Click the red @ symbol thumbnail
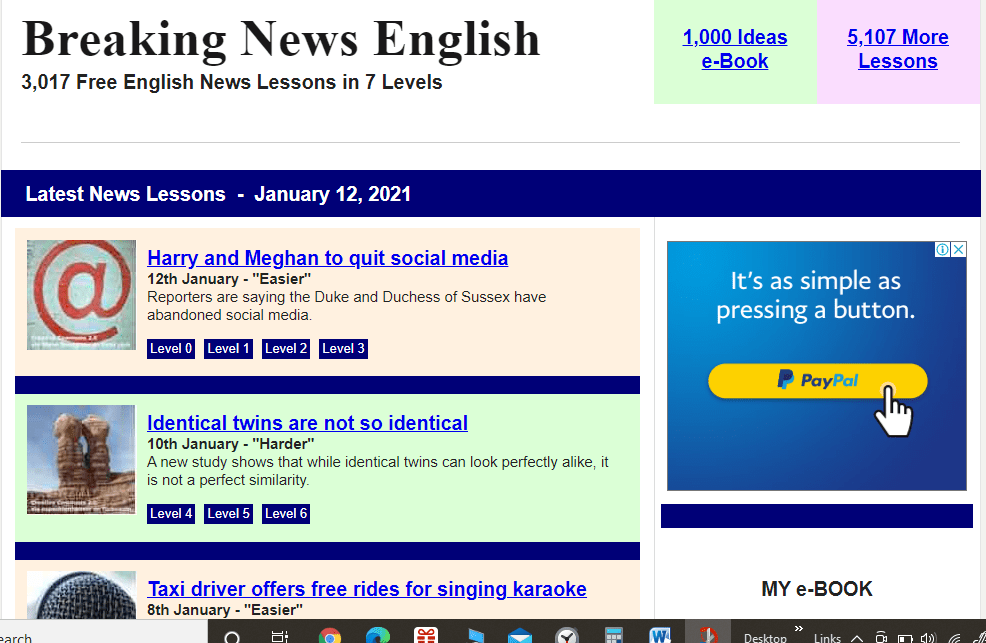986x643 pixels. (x=81, y=295)
